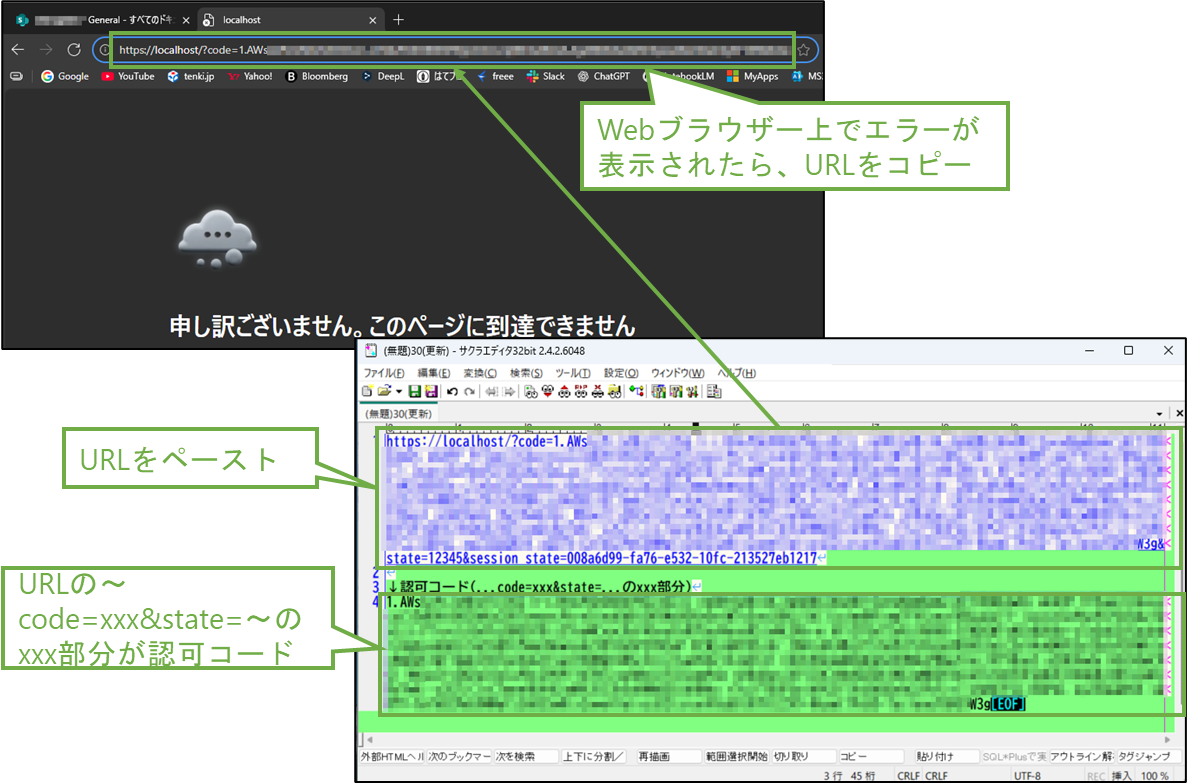This screenshot has width=1187, height=783.
Task: Bookmark this page with the star icon
Action: (804, 50)
